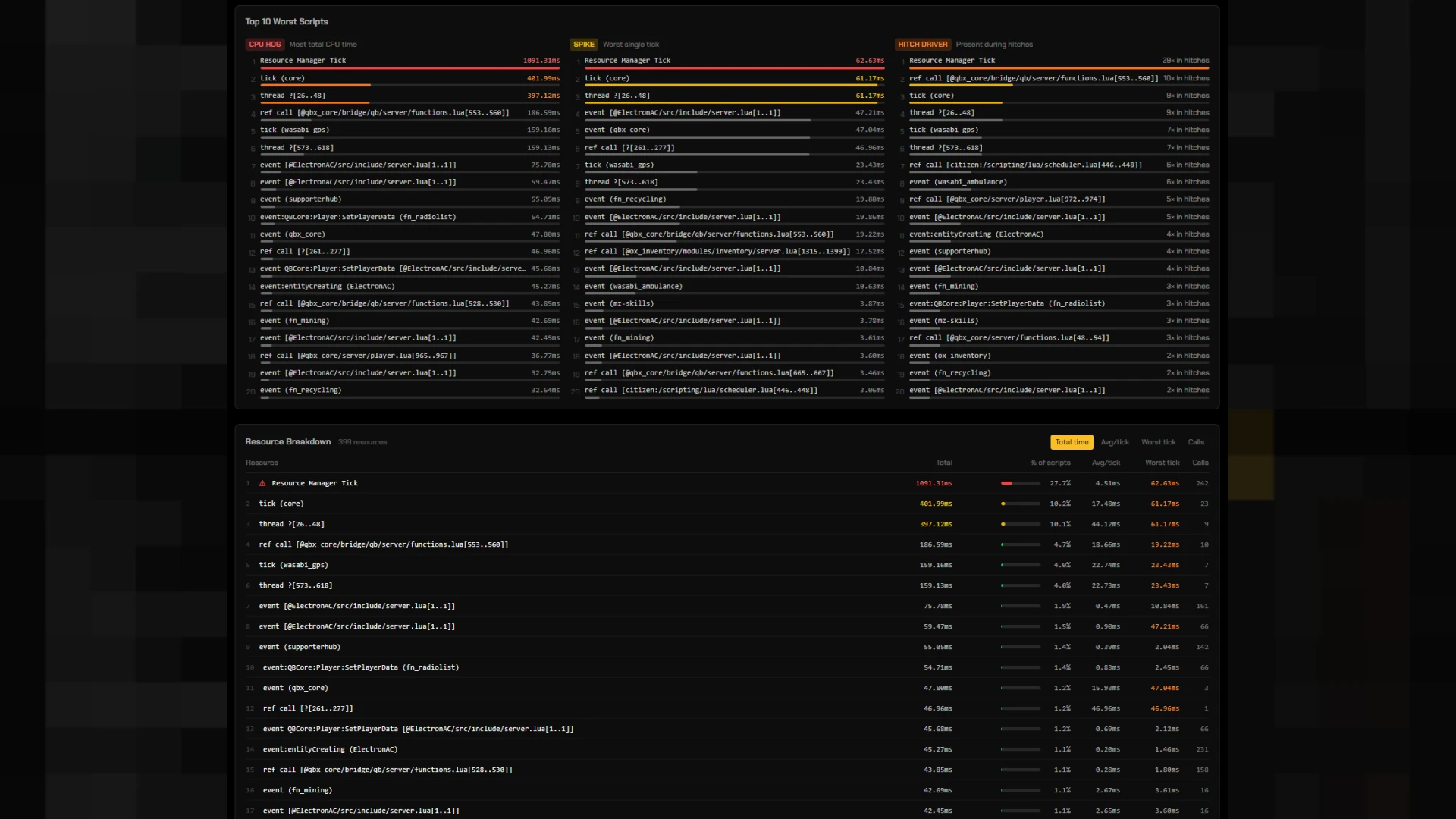Click the Total column header in the table

944,463
